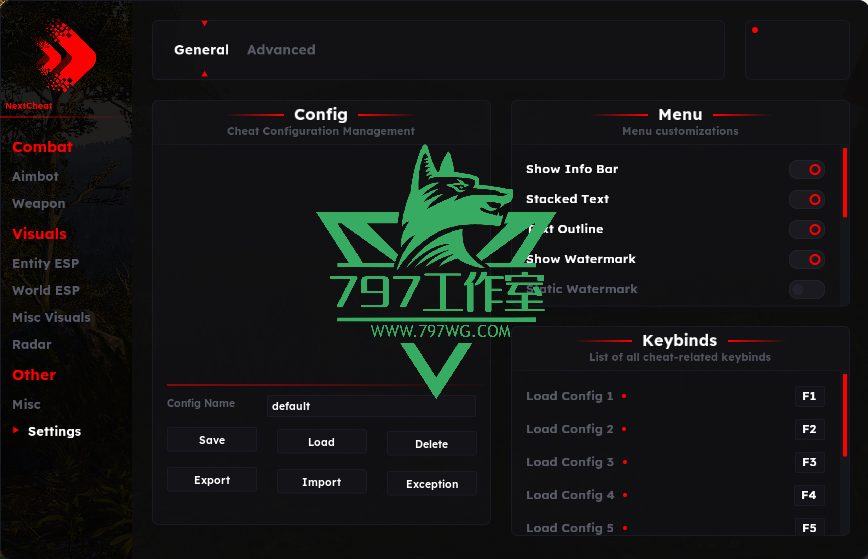Click the red dot next to Load Config 3
The image size is (868, 559).
coord(624,462)
